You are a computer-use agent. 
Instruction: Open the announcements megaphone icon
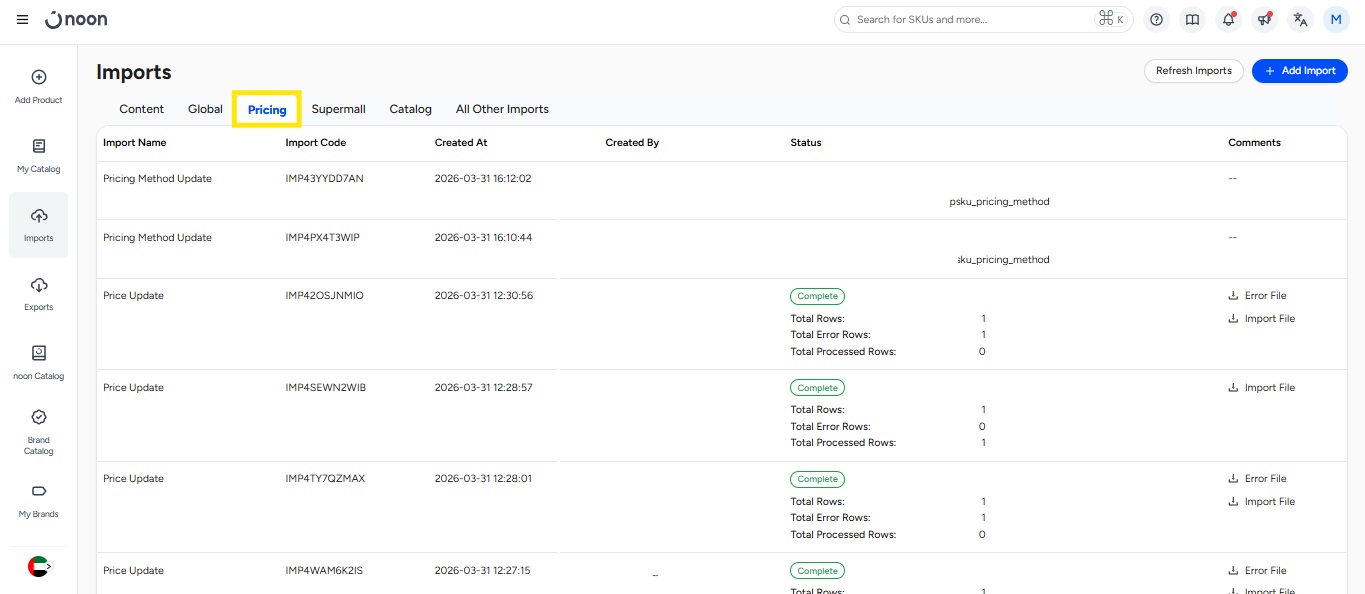(x=1264, y=20)
